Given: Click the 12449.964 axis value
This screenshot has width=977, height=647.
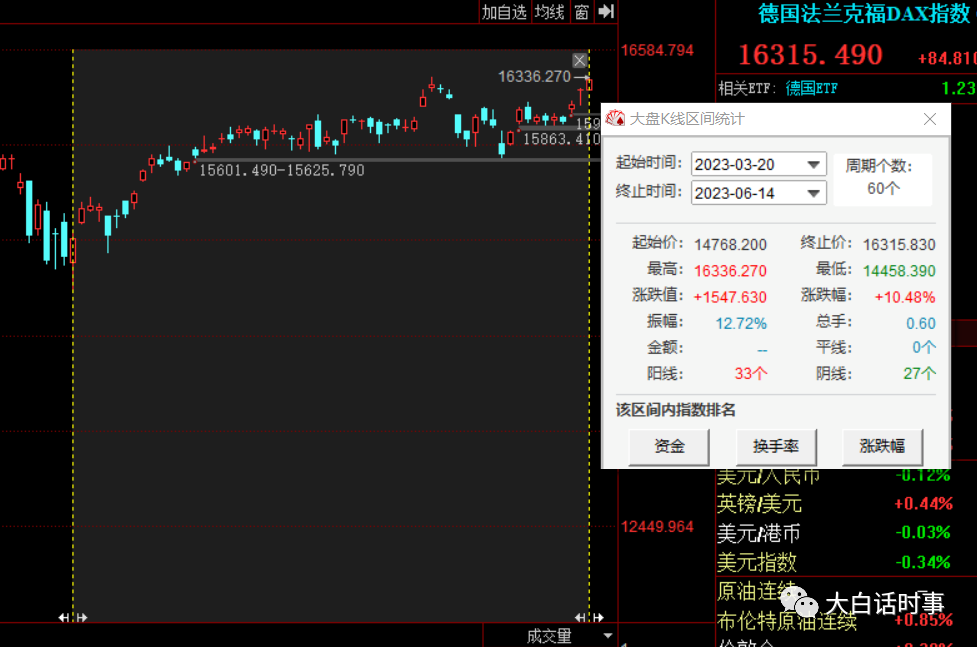Looking at the screenshot, I should tap(657, 527).
